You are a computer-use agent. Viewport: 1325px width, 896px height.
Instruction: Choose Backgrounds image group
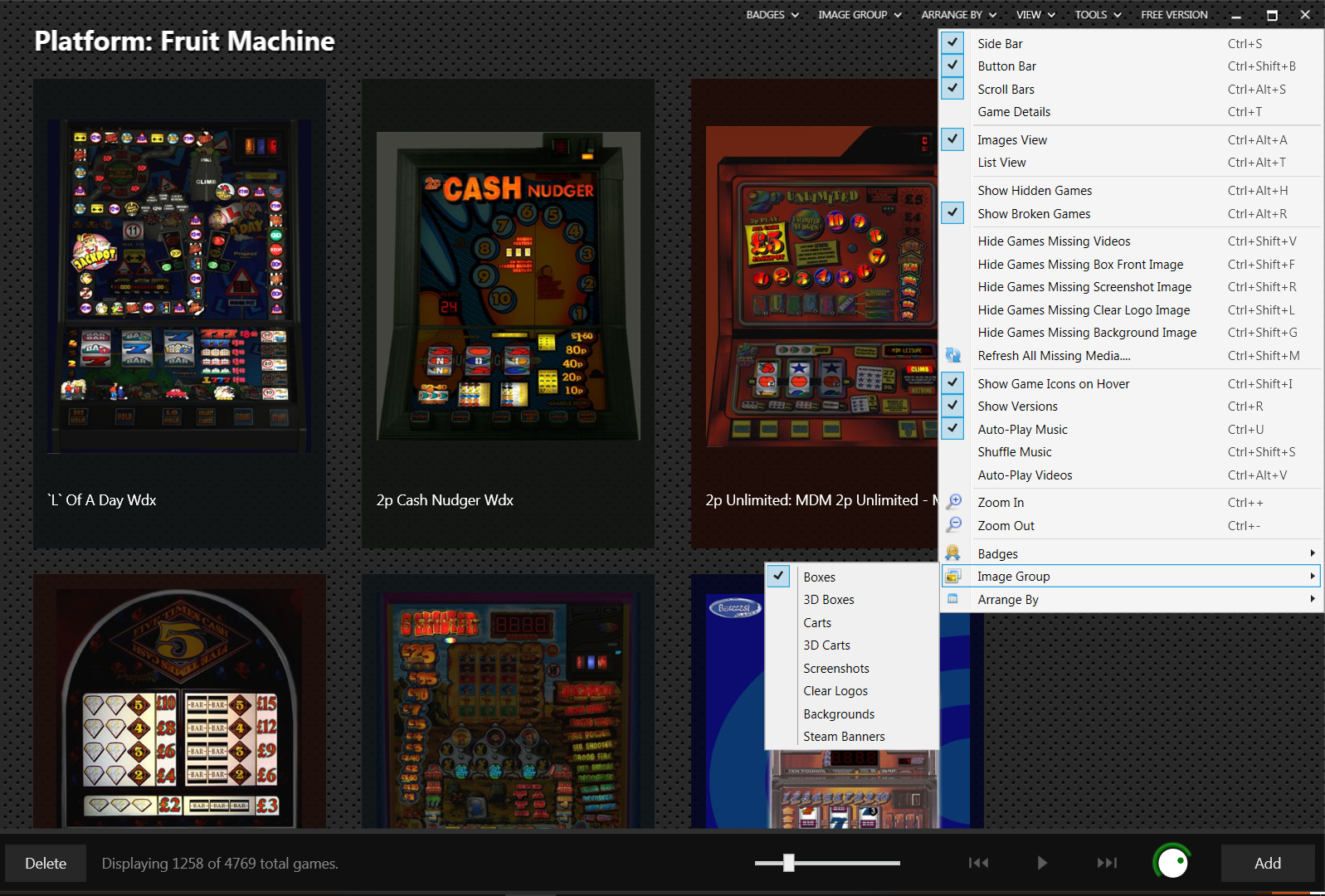[x=852, y=713]
